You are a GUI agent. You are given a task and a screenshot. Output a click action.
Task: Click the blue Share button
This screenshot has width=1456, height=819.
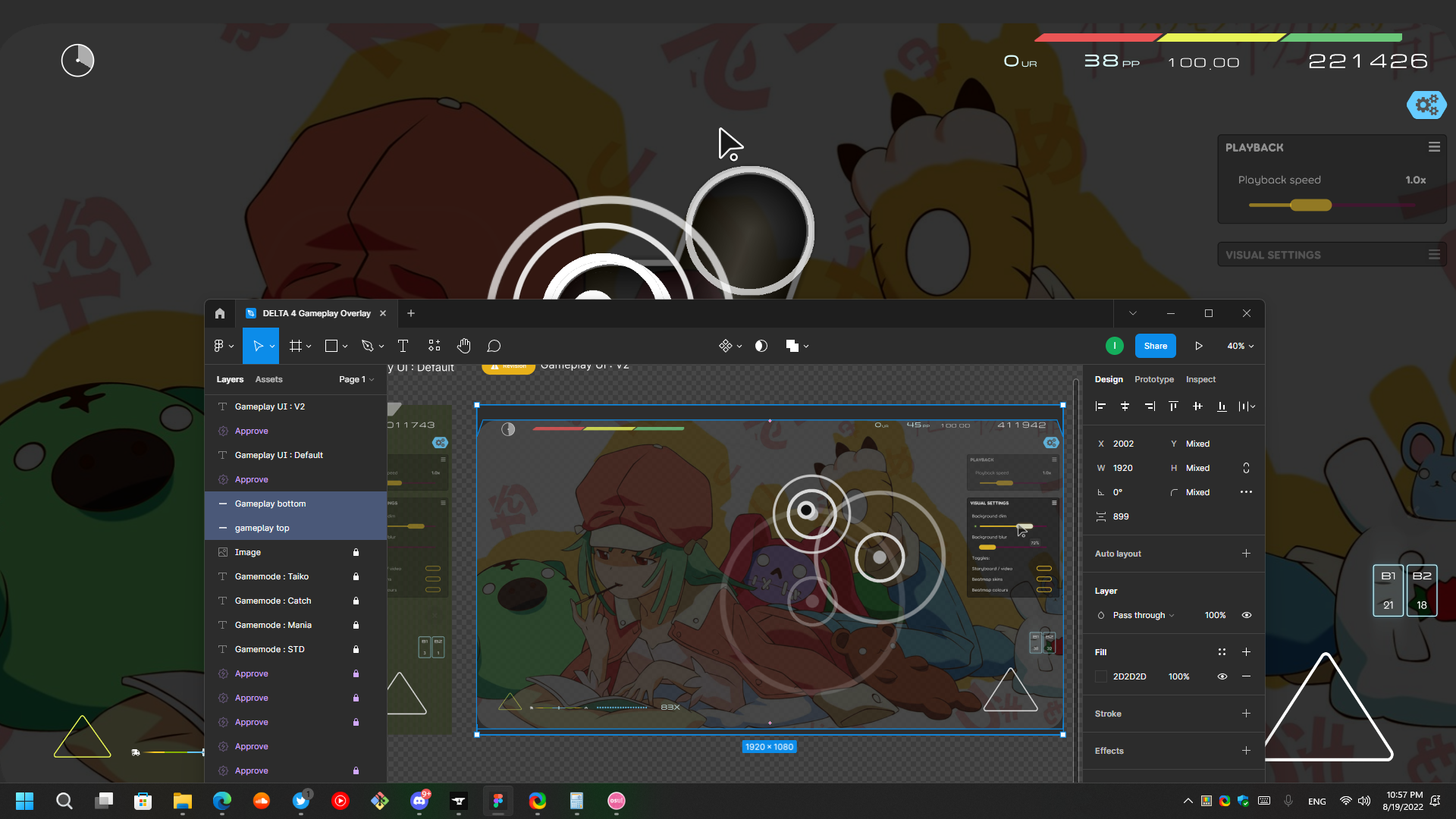[1155, 346]
